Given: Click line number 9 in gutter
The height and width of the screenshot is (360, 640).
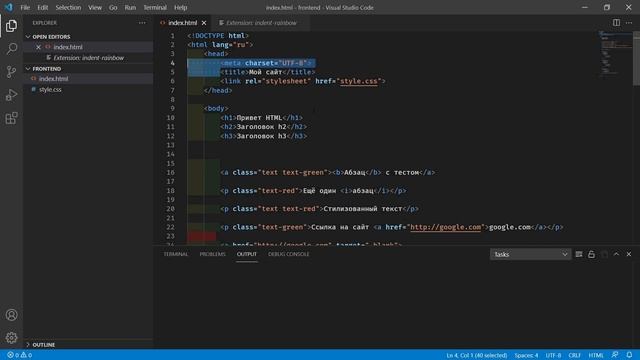Looking at the screenshot, I should [173, 109].
